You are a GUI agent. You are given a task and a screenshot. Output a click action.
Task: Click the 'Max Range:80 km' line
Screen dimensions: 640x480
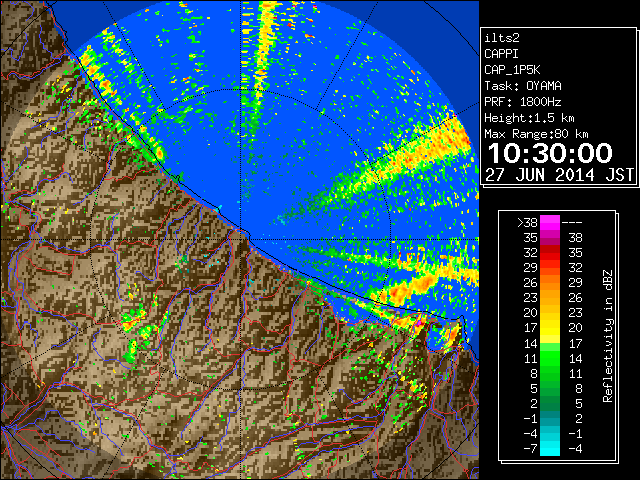536,134
